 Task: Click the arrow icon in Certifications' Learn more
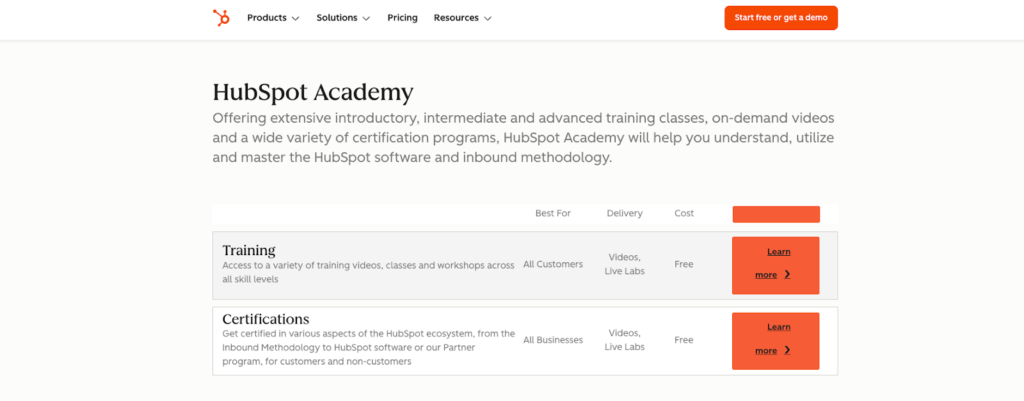coord(787,351)
